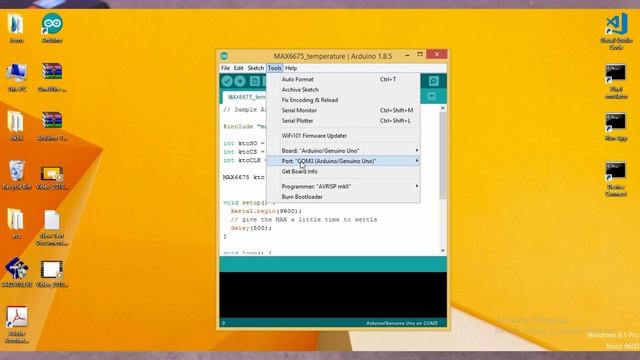
Task: Select the WinRAR archive icon in the third desktop row
Action: tap(52, 126)
